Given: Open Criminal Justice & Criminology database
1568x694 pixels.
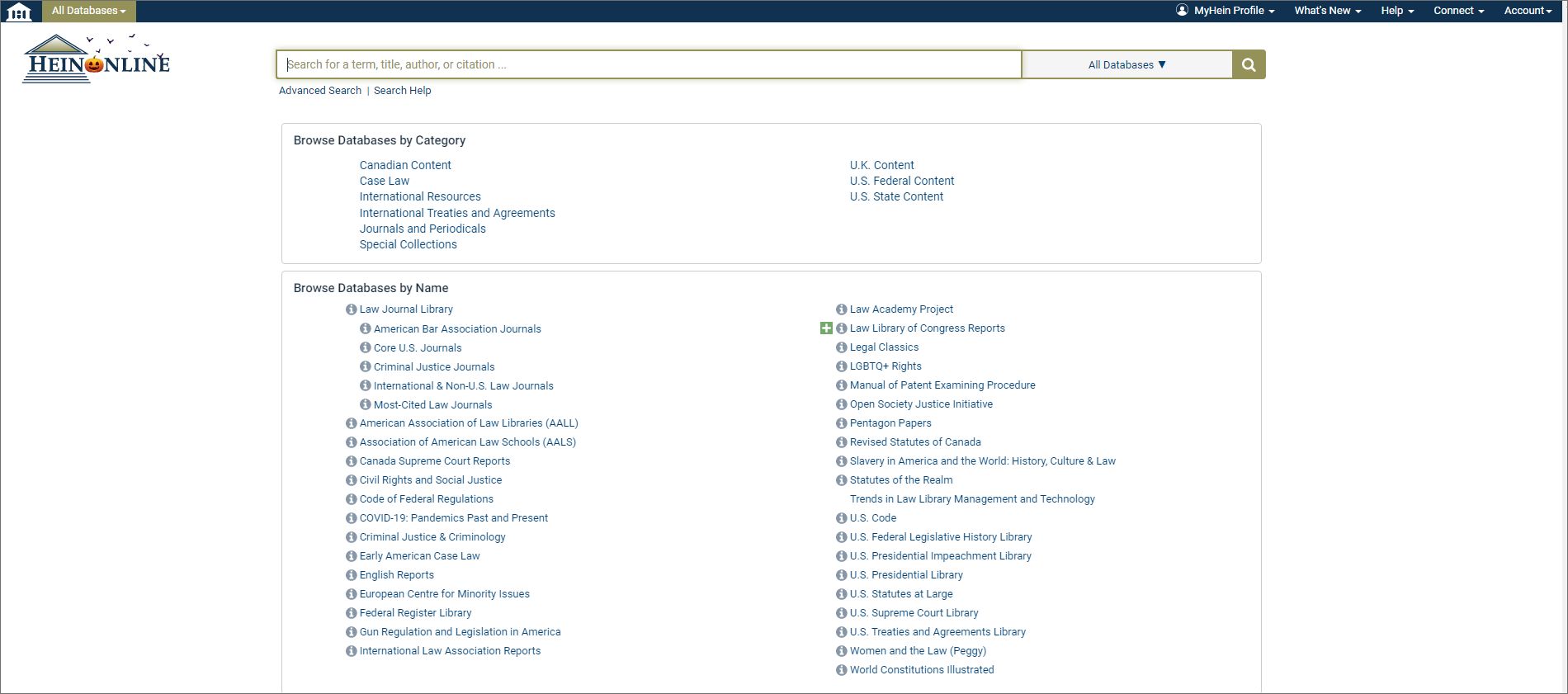Looking at the screenshot, I should 432,537.
